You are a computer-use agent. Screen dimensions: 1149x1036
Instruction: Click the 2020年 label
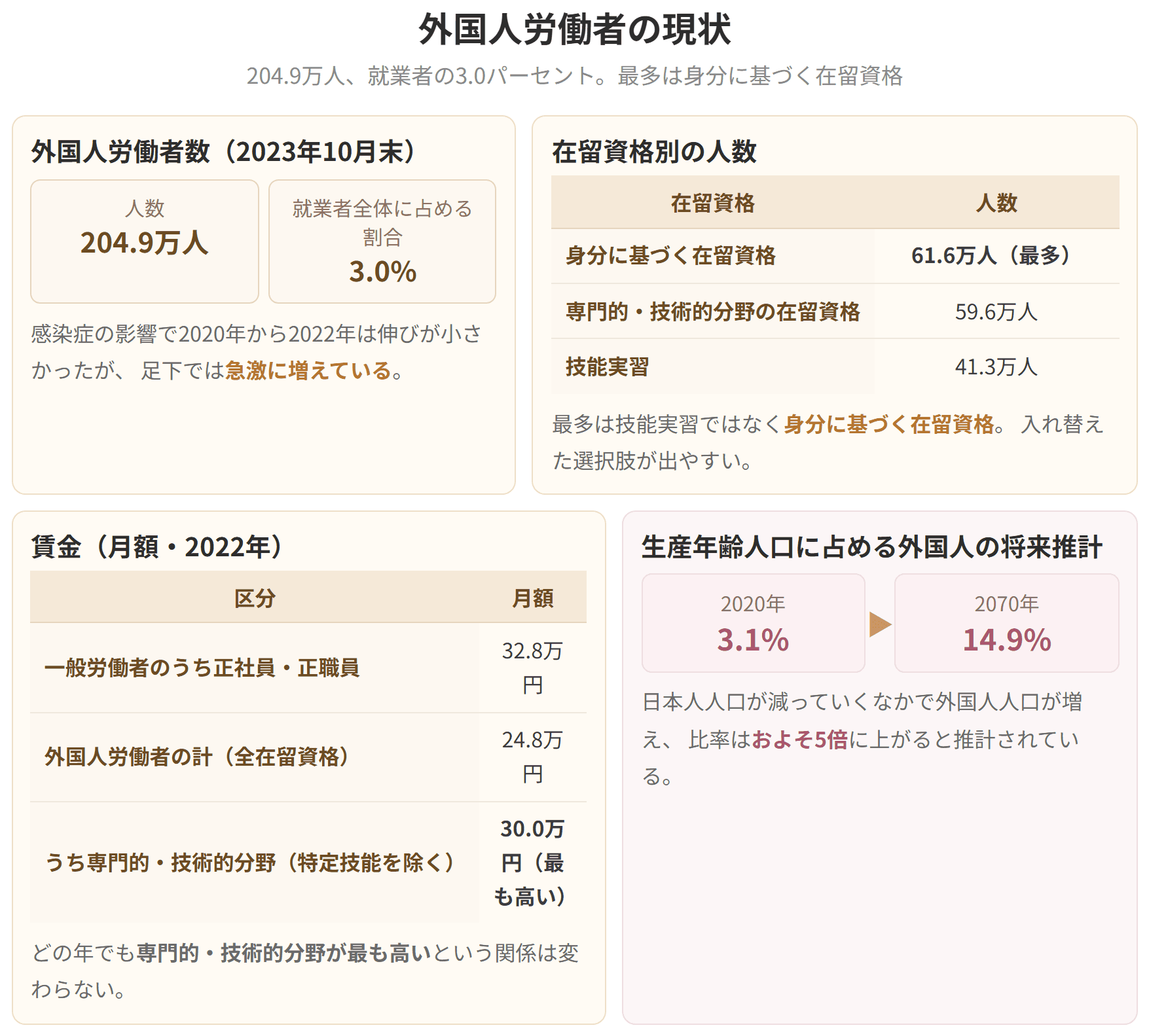coord(753,603)
